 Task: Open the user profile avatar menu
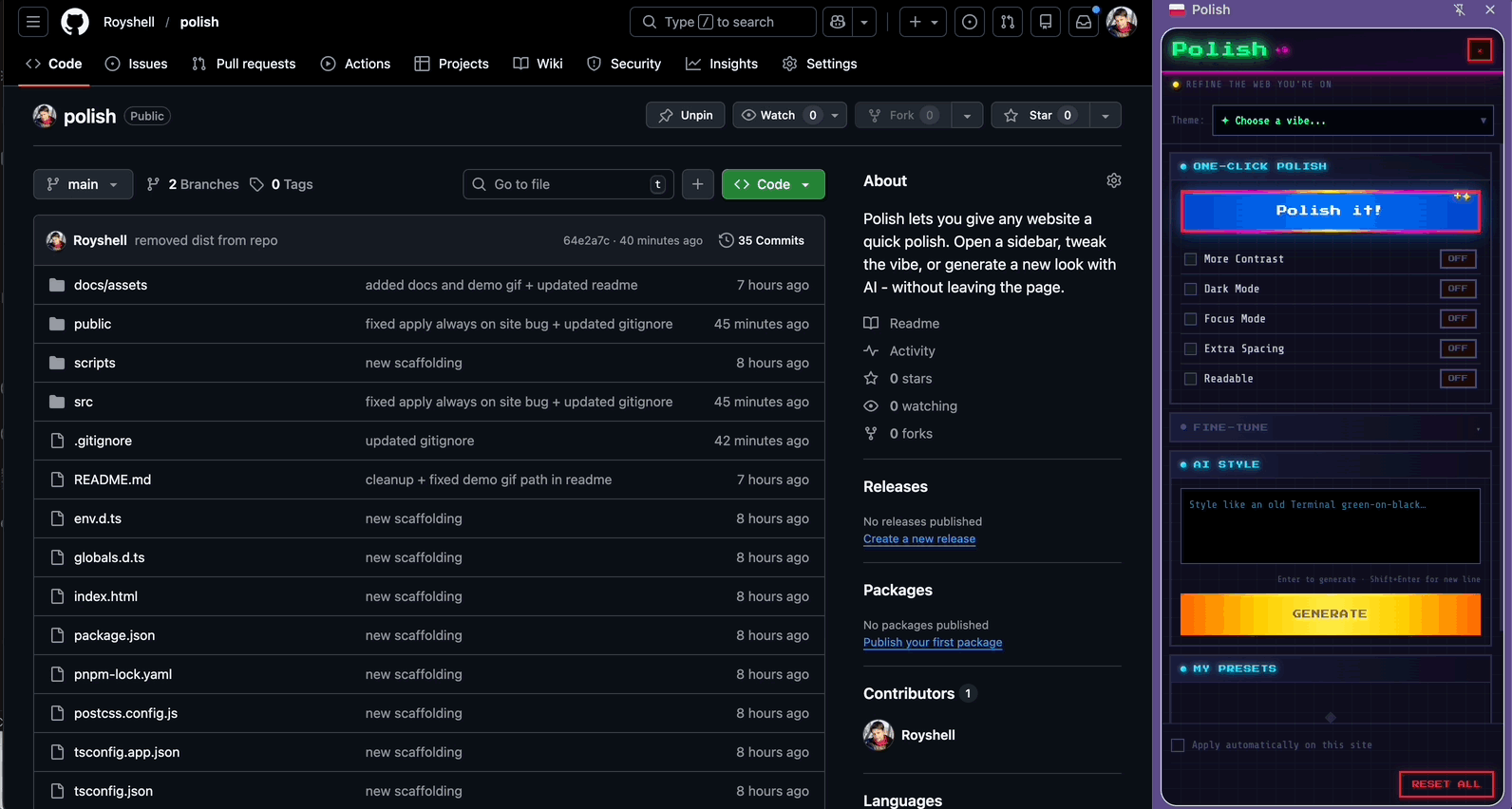[1122, 22]
